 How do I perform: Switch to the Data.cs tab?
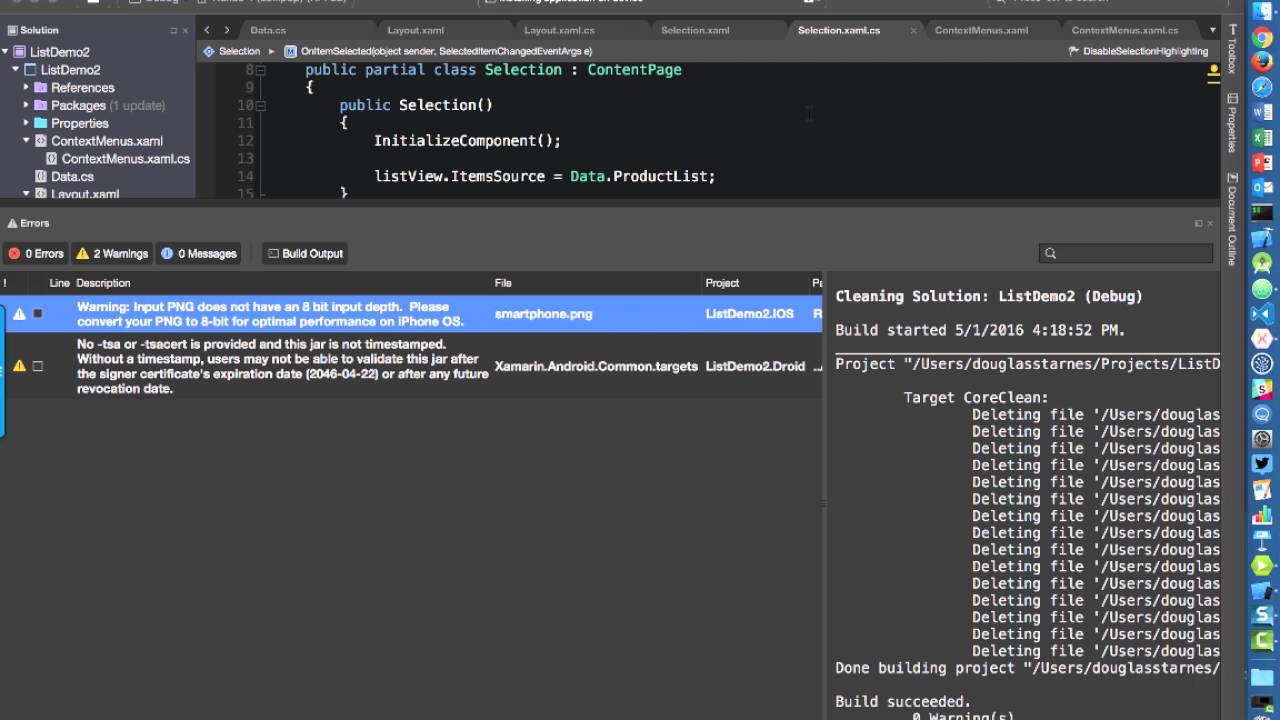(268, 30)
